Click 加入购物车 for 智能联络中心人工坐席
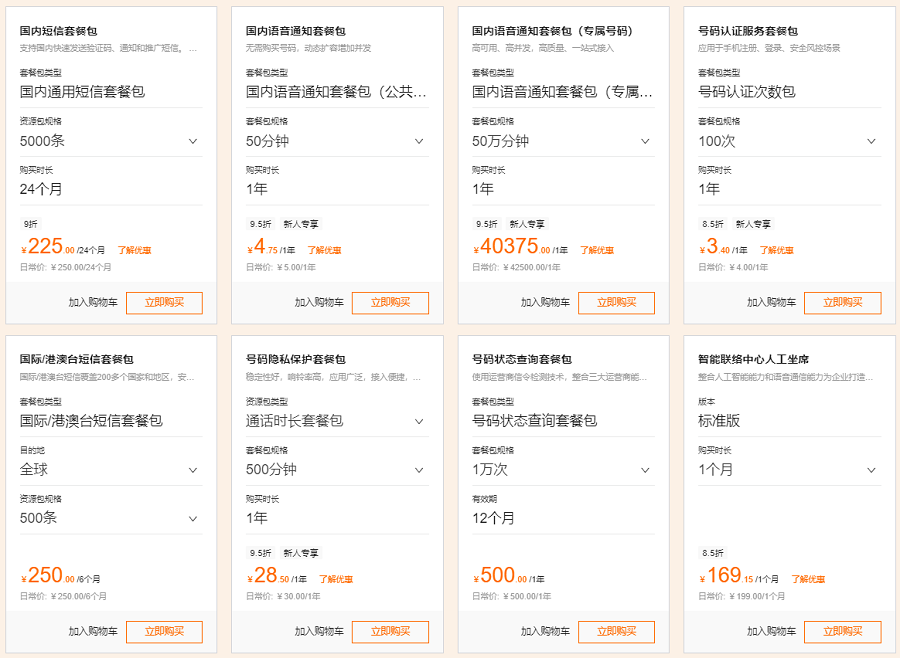Image resolution: width=900 pixels, height=658 pixels. [x=771, y=632]
